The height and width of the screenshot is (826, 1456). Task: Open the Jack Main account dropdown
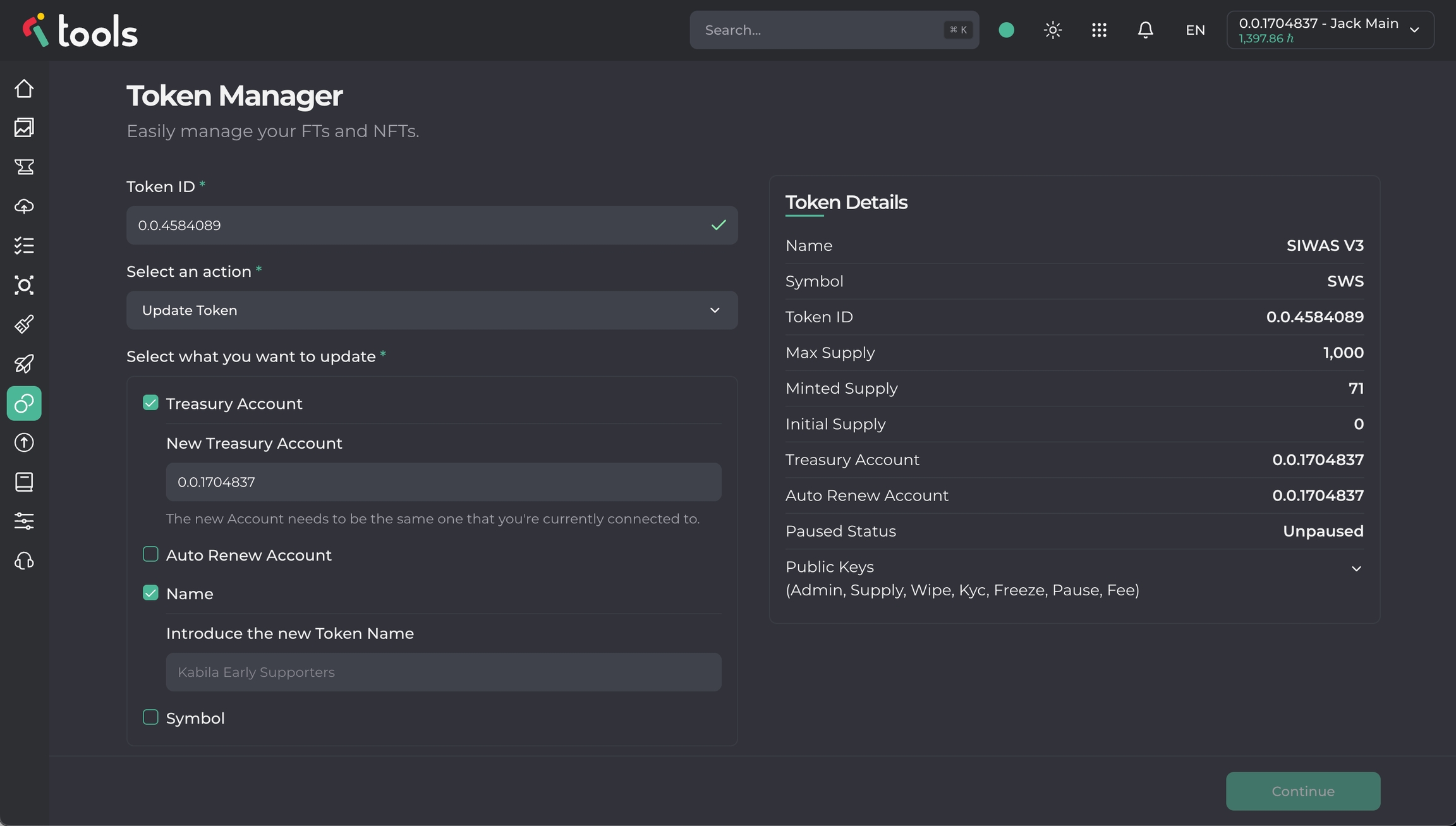(x=1330, y=30)
